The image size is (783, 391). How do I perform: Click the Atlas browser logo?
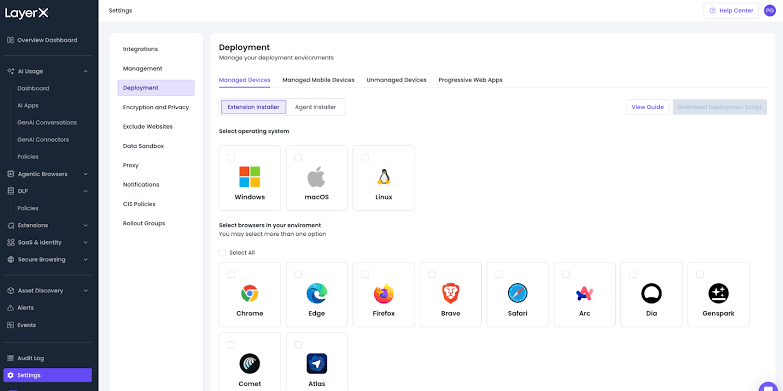tap(317, 364)
